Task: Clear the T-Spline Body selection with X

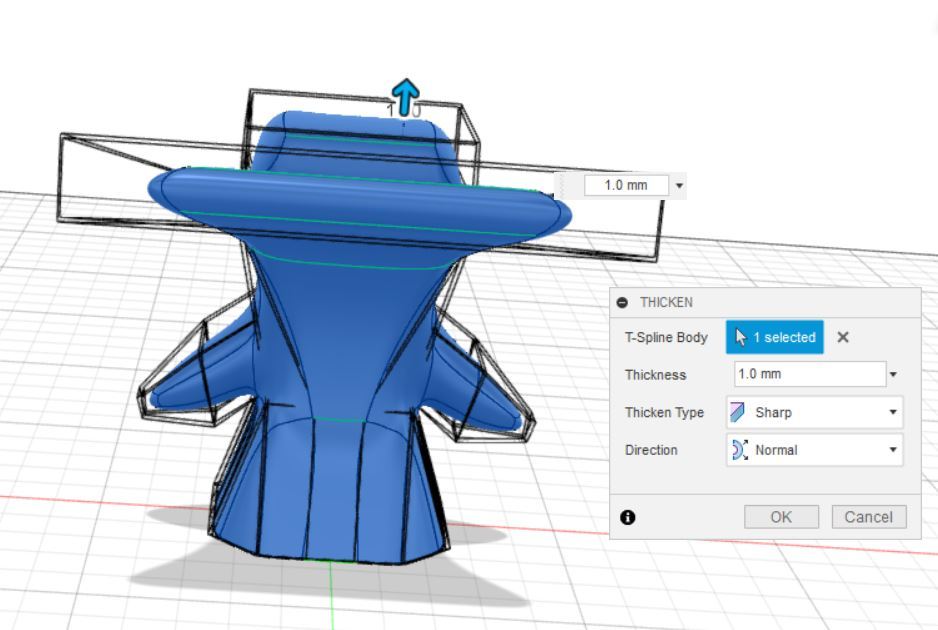Action: pos(843,337)
